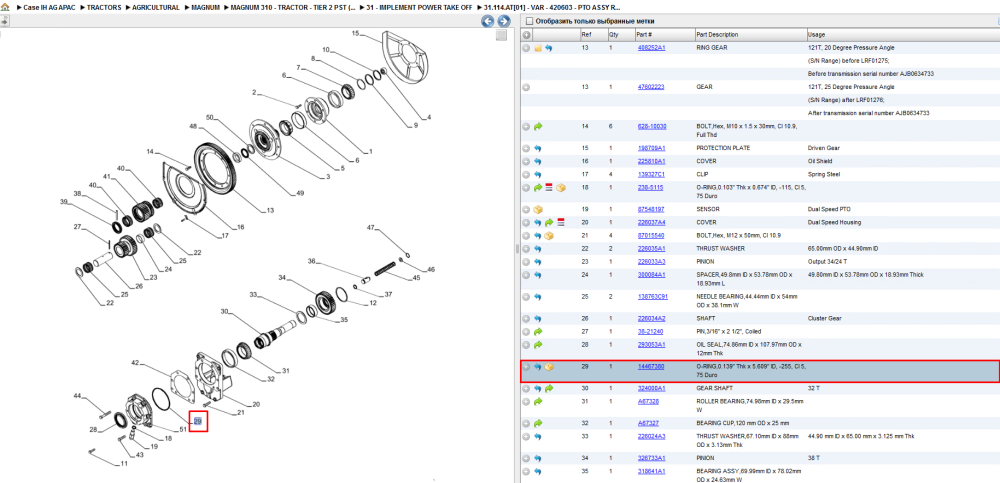Open 31 - IMPLEMENT POWER TAKE OFF breadcrumb
This screenshot has height=483, width=1000.
pos(419,7)
